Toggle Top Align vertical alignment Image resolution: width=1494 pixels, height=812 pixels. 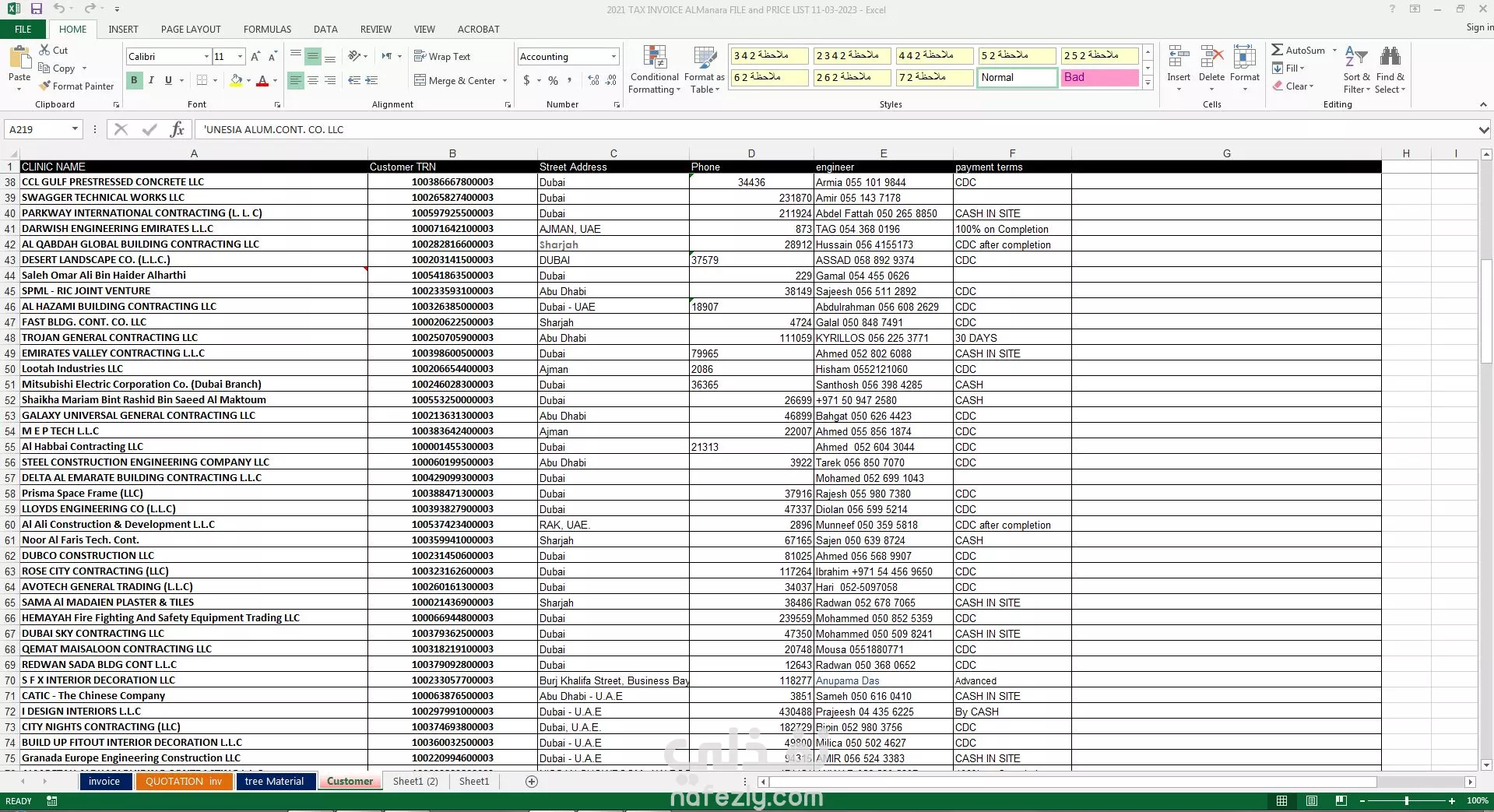coord(296,56)
